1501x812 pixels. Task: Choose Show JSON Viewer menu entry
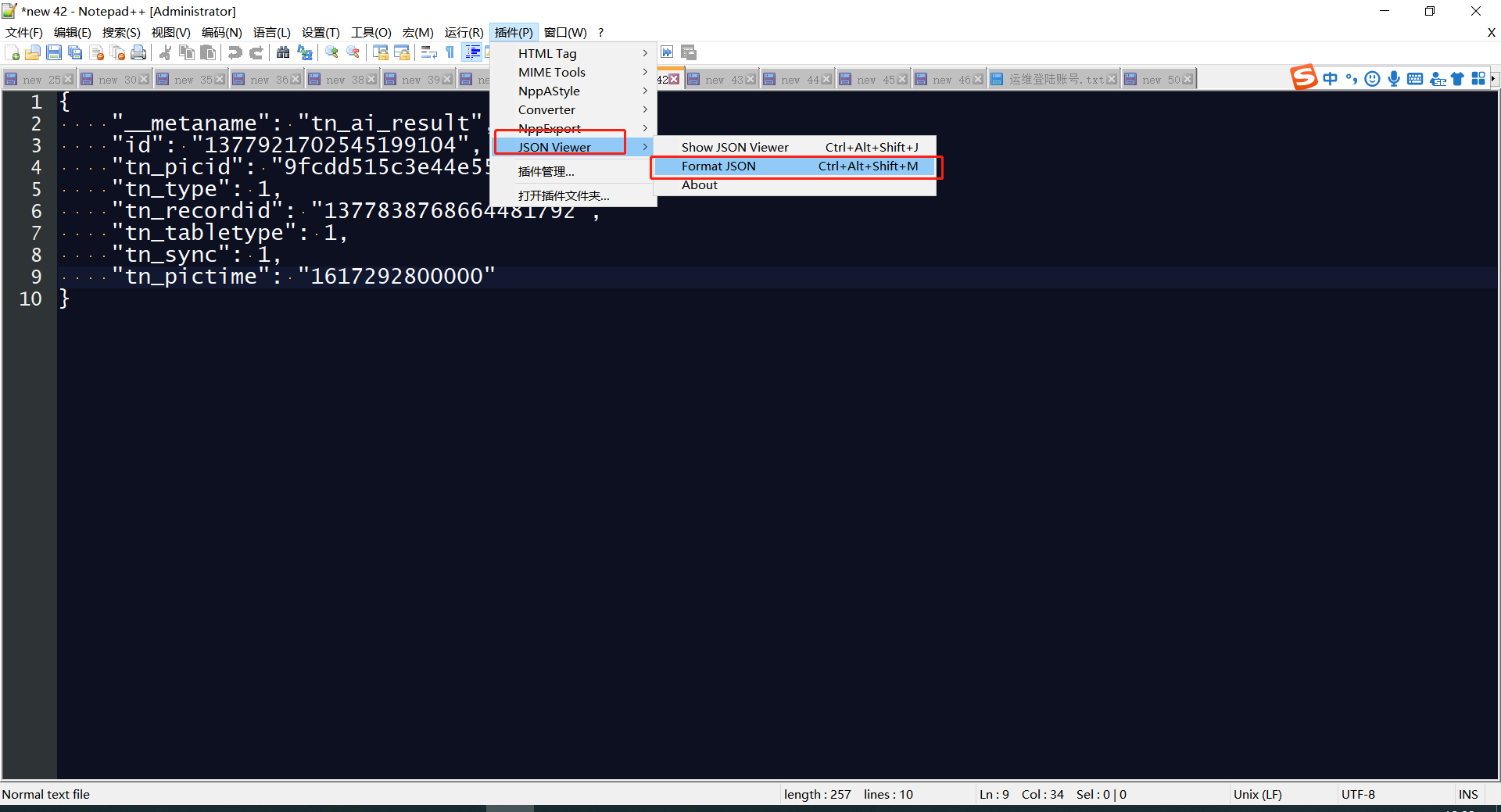pos(794,147)
